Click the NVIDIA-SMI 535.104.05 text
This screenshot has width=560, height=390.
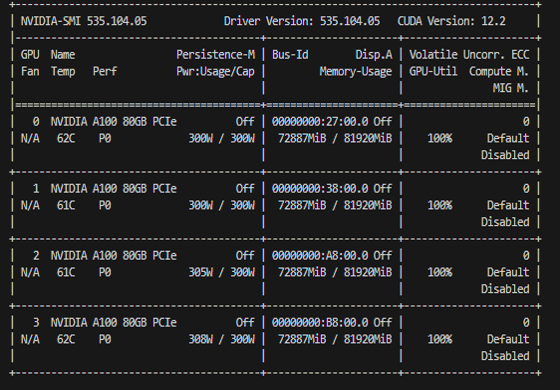point(84,21)
